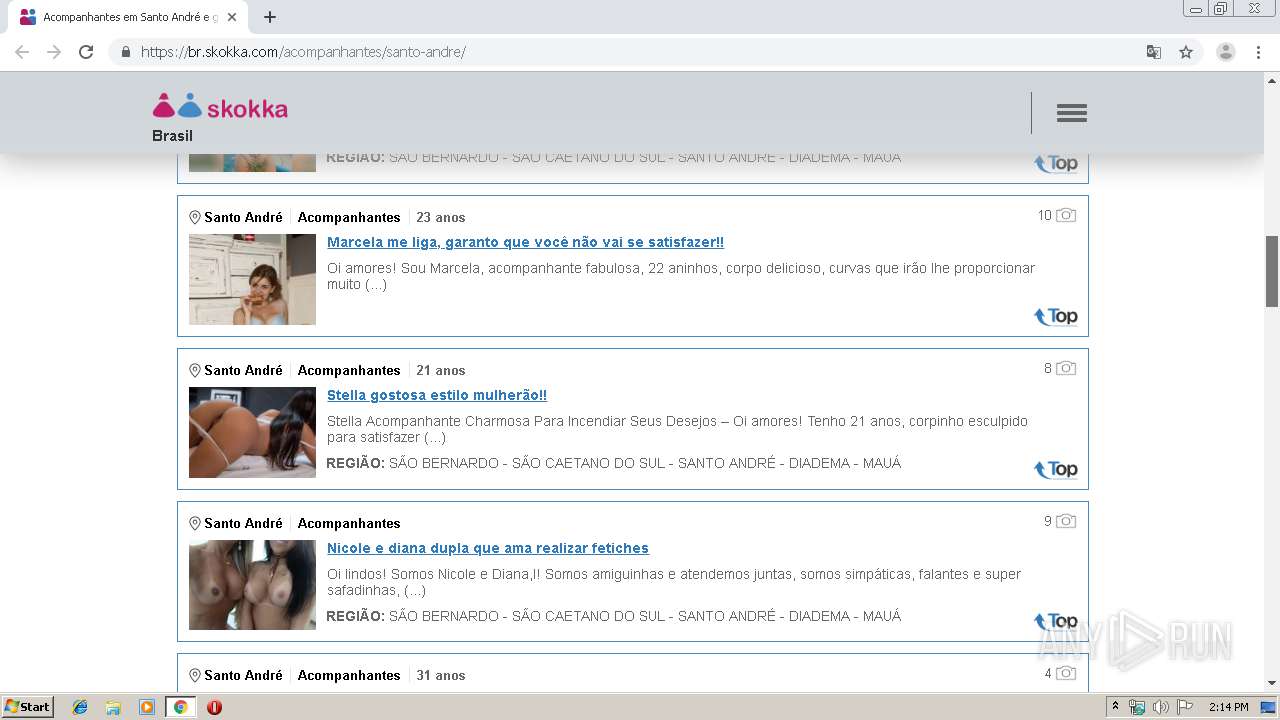Bookmark this page with the star icon

(x=1186, y=52)
